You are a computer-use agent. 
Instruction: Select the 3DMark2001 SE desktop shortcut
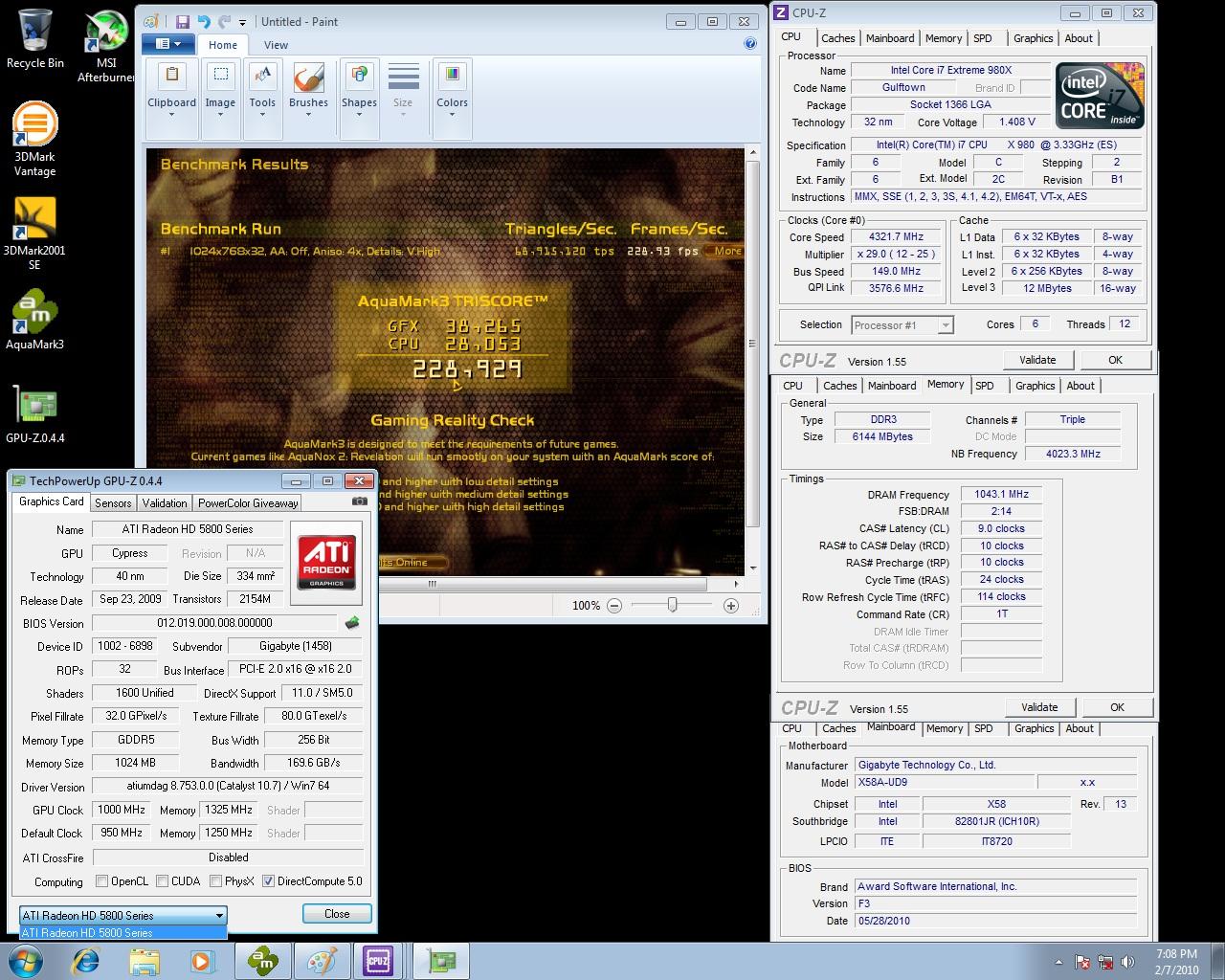[34, 233]
